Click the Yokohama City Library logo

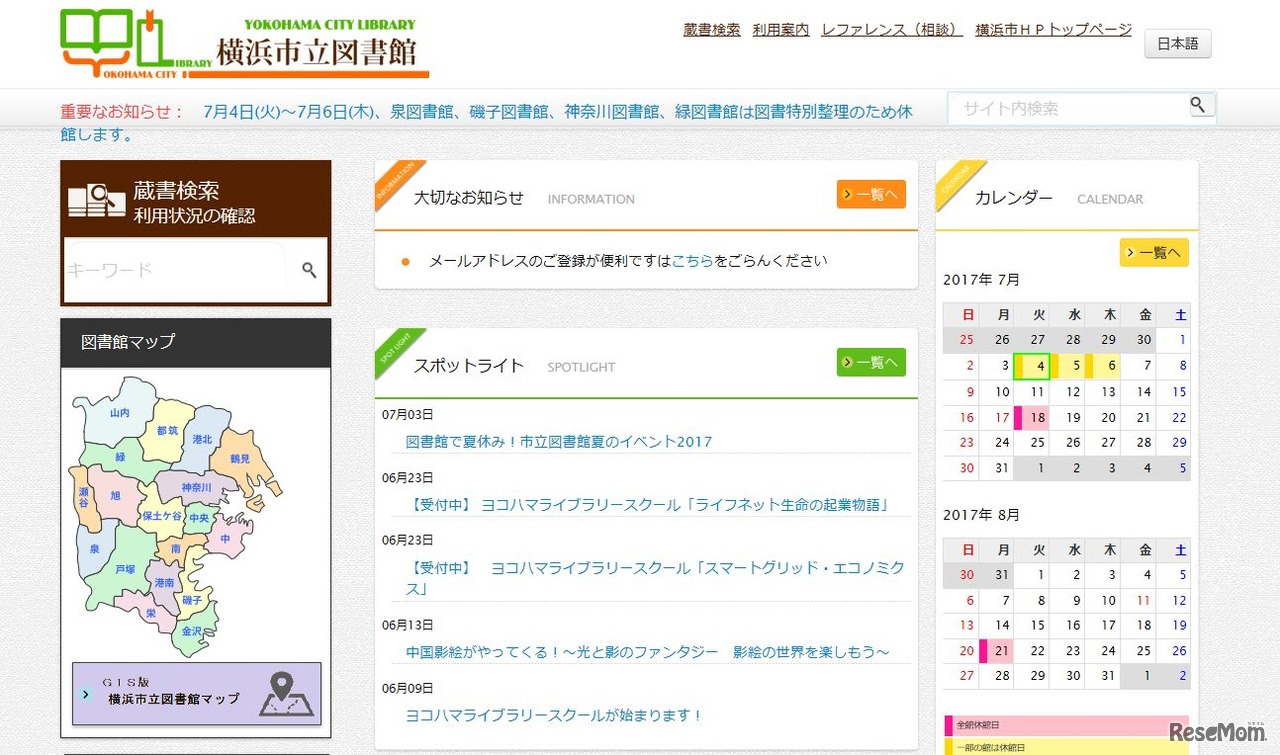[x=244, y=44]
